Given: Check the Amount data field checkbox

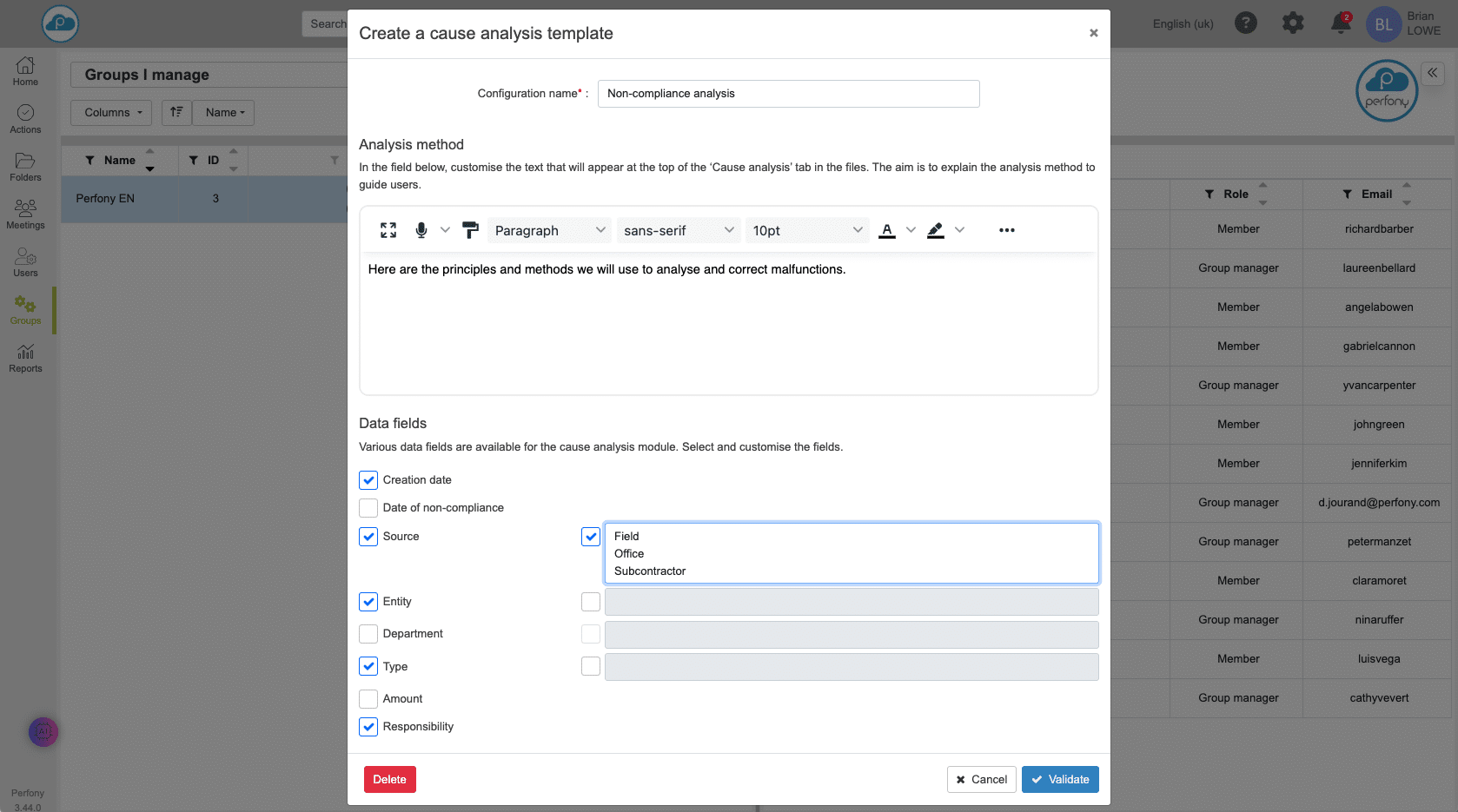Looking at the screenshot, I should (368, 699).
